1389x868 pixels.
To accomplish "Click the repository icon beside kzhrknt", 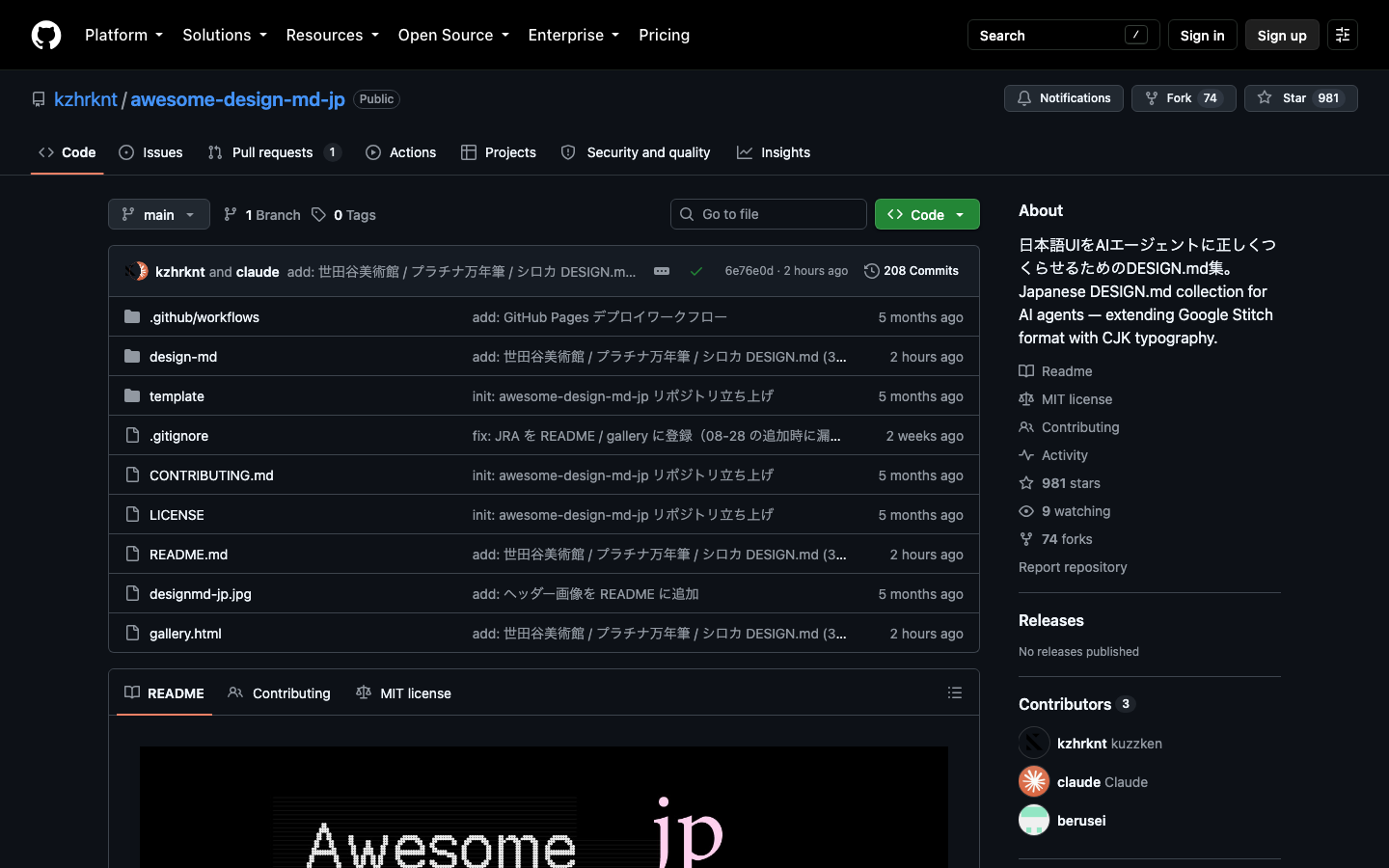I will (39, 99).
